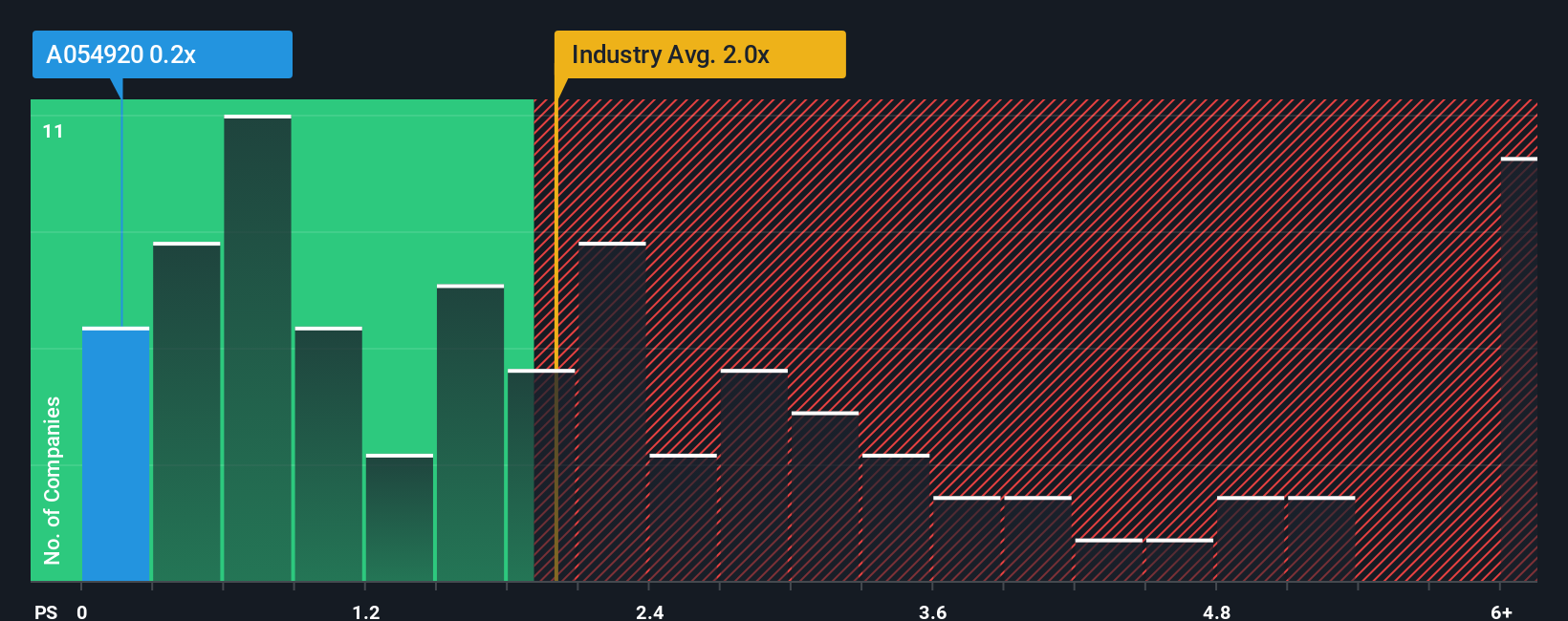Click the '0' x-axis tick label
The image size is (1568, 621).
82,611
